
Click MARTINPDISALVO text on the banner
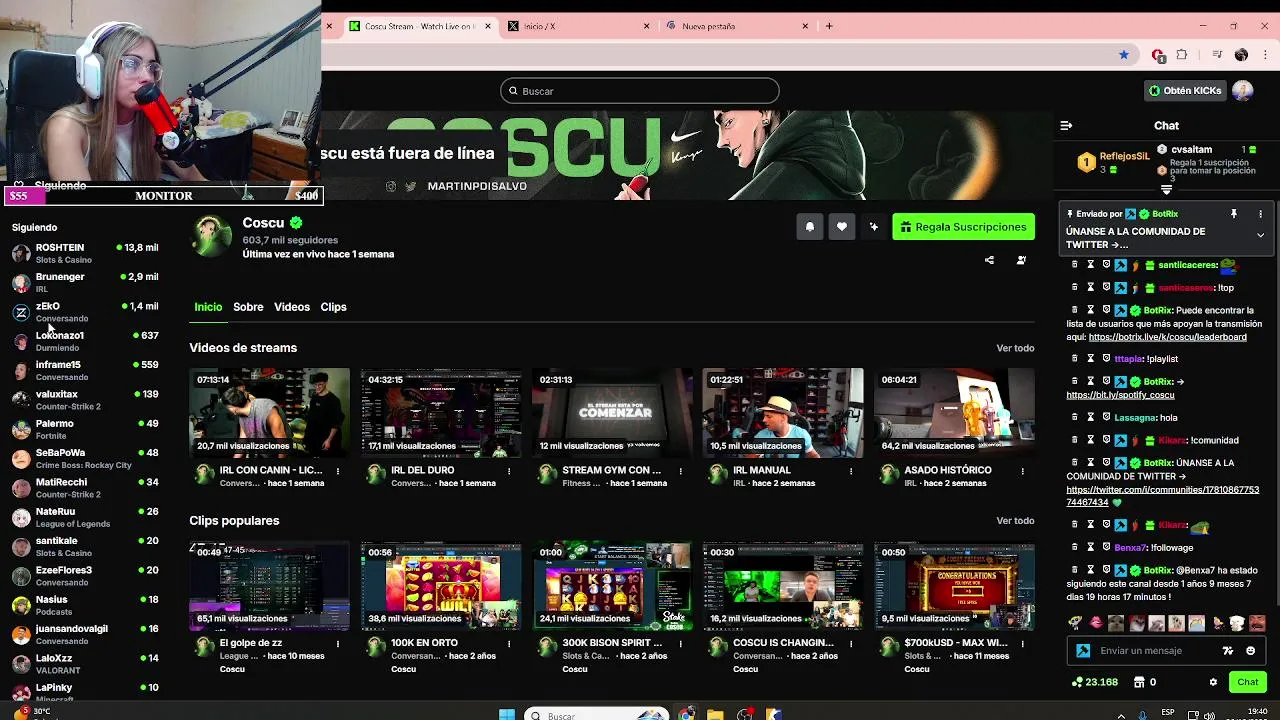[x=477, y=187]
